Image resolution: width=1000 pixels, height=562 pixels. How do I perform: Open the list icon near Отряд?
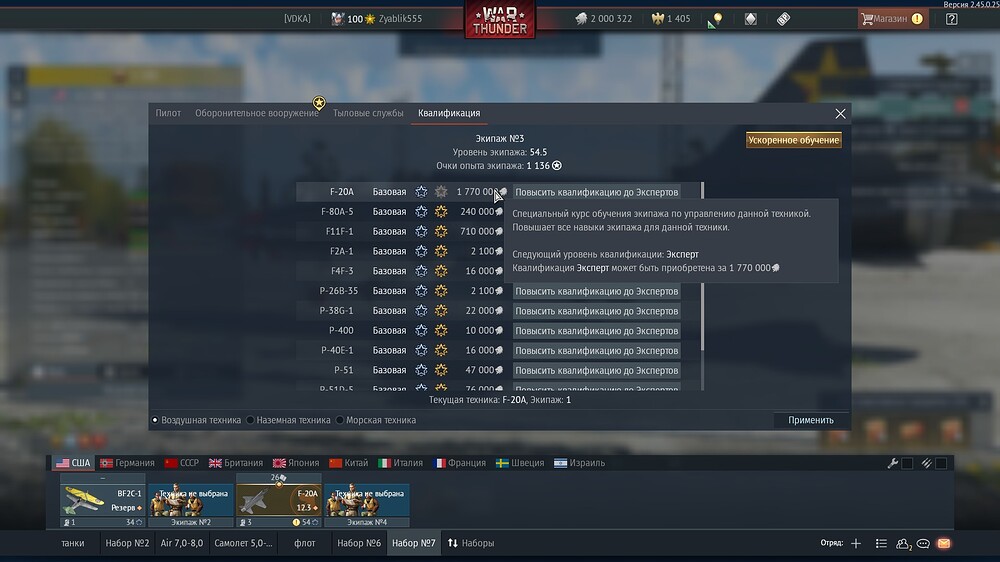click(881, 544)
